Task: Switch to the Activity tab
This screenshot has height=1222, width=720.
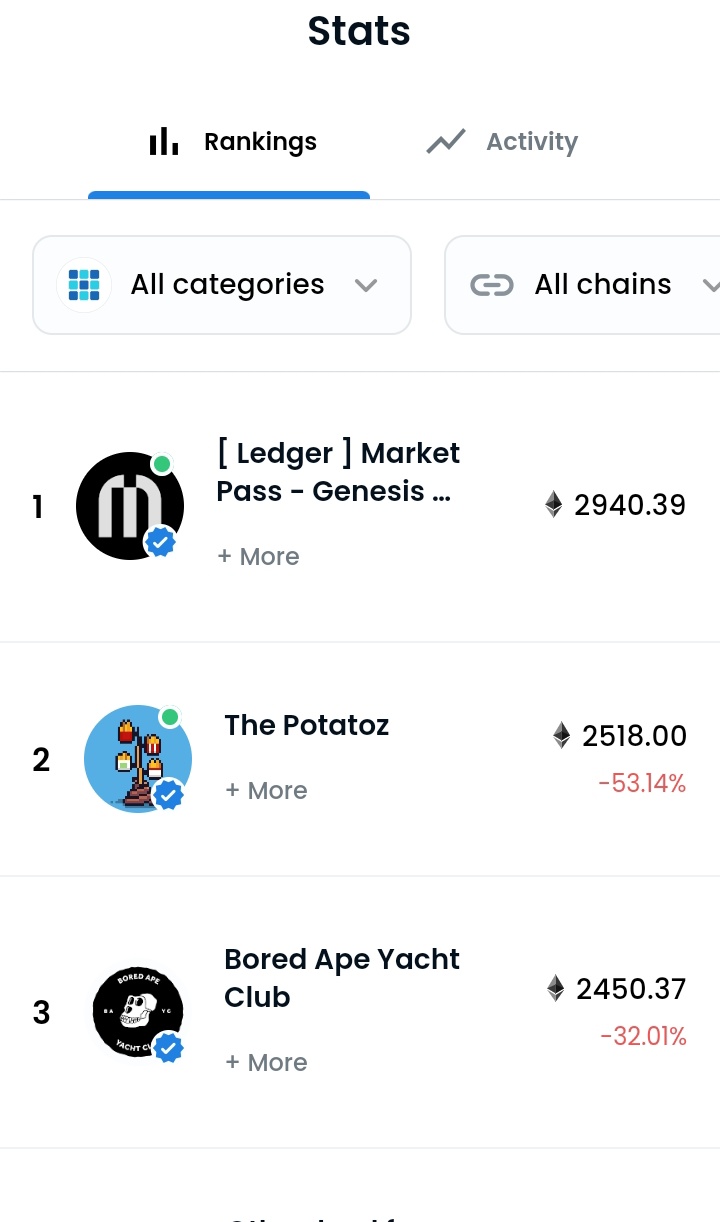Action: [x=503, y=142]
